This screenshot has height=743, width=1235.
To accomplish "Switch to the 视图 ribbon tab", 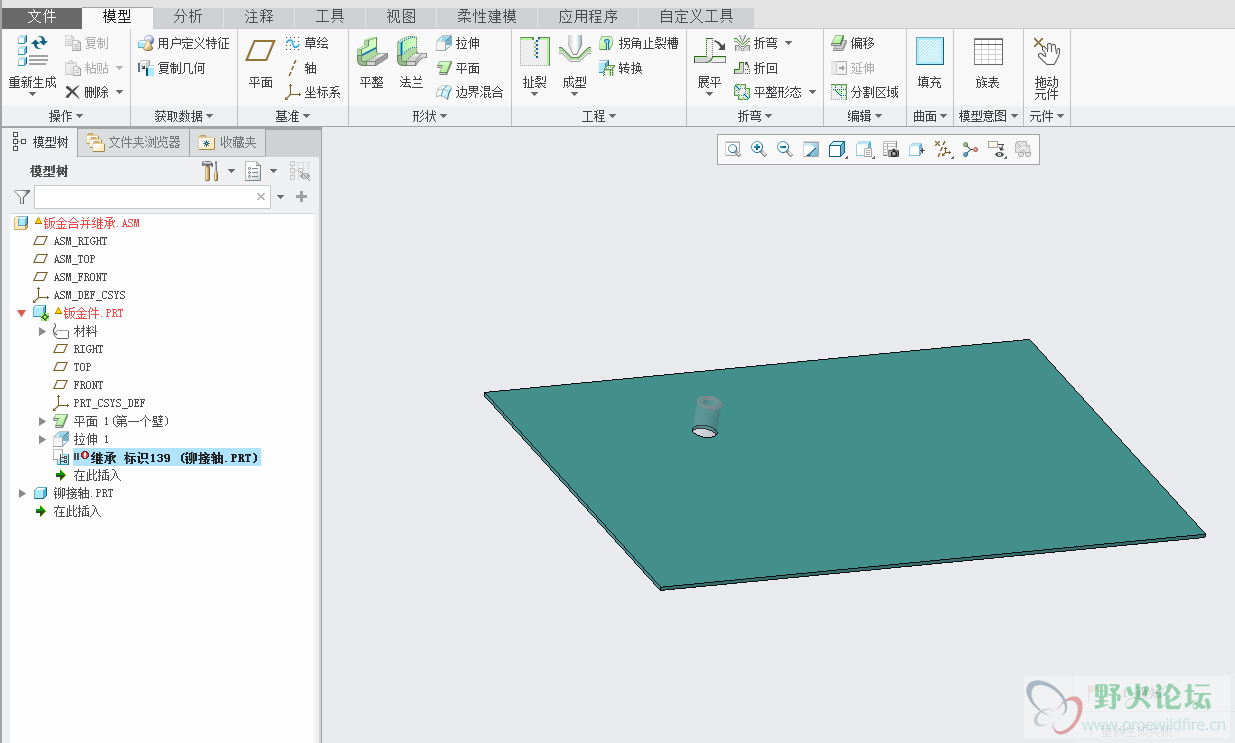I will click(400, 17).
